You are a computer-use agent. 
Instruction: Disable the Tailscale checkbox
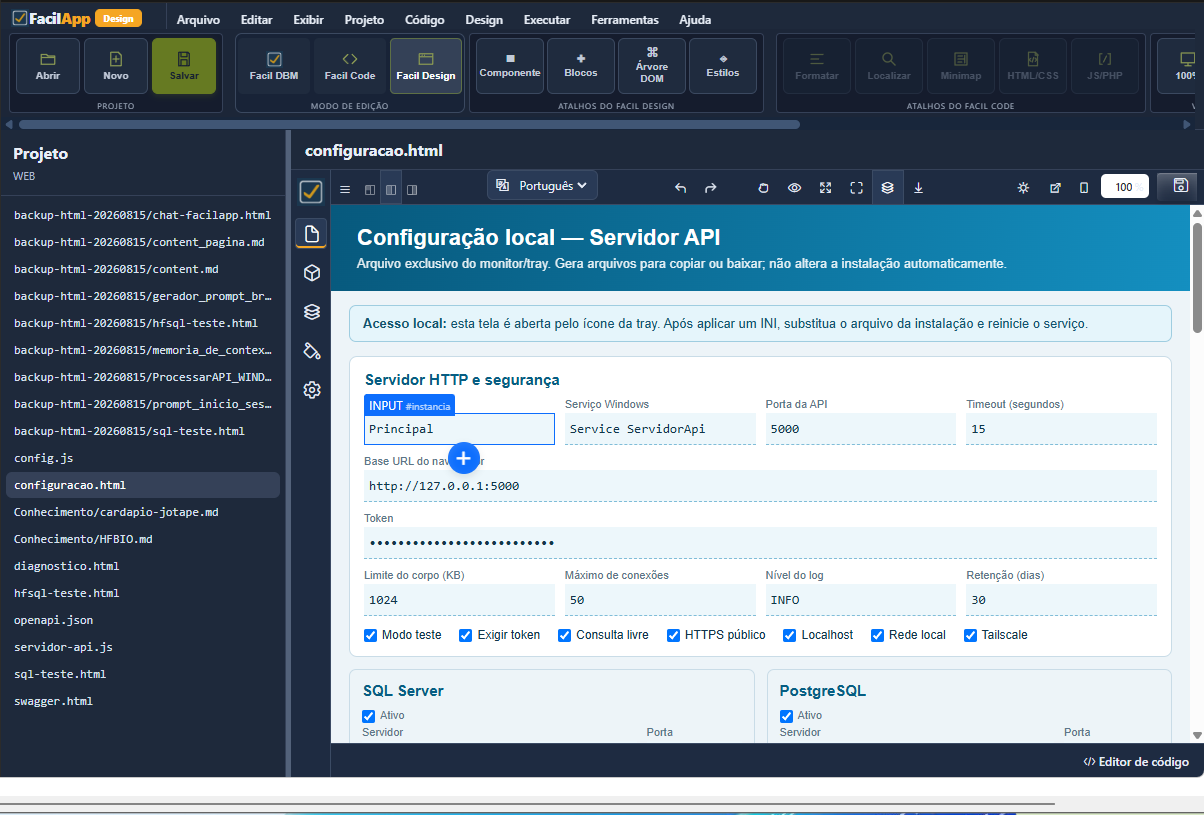click(x=970, y=635)
